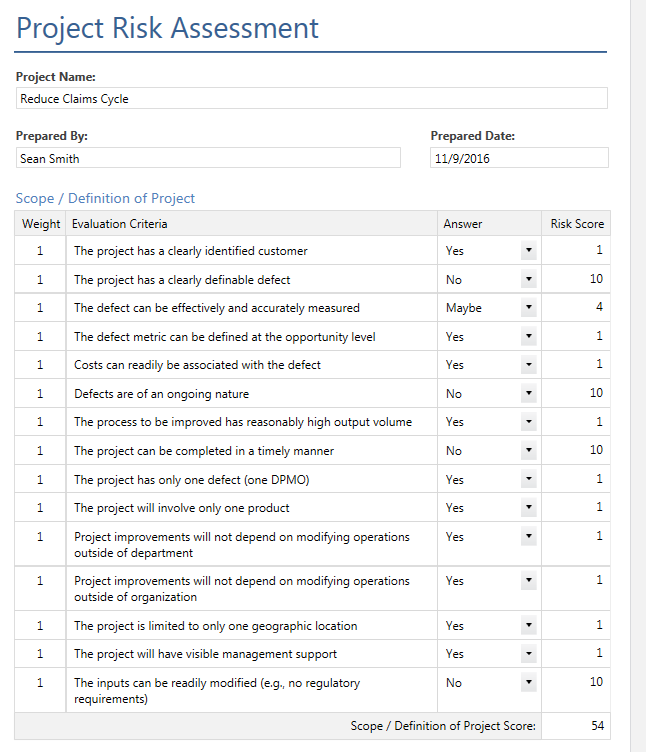Open Answer dropdown for outside of organization row
The width and height of the screenshot is (646, 752).
tap(528, 581)
